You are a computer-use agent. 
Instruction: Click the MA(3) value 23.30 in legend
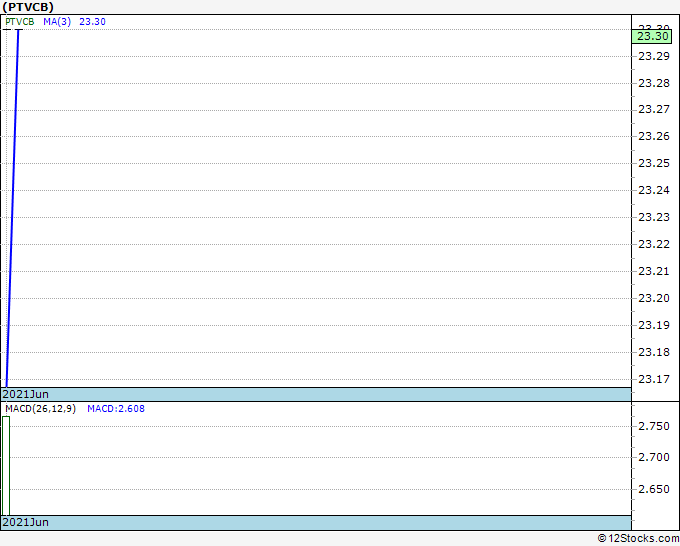[92, 22]
